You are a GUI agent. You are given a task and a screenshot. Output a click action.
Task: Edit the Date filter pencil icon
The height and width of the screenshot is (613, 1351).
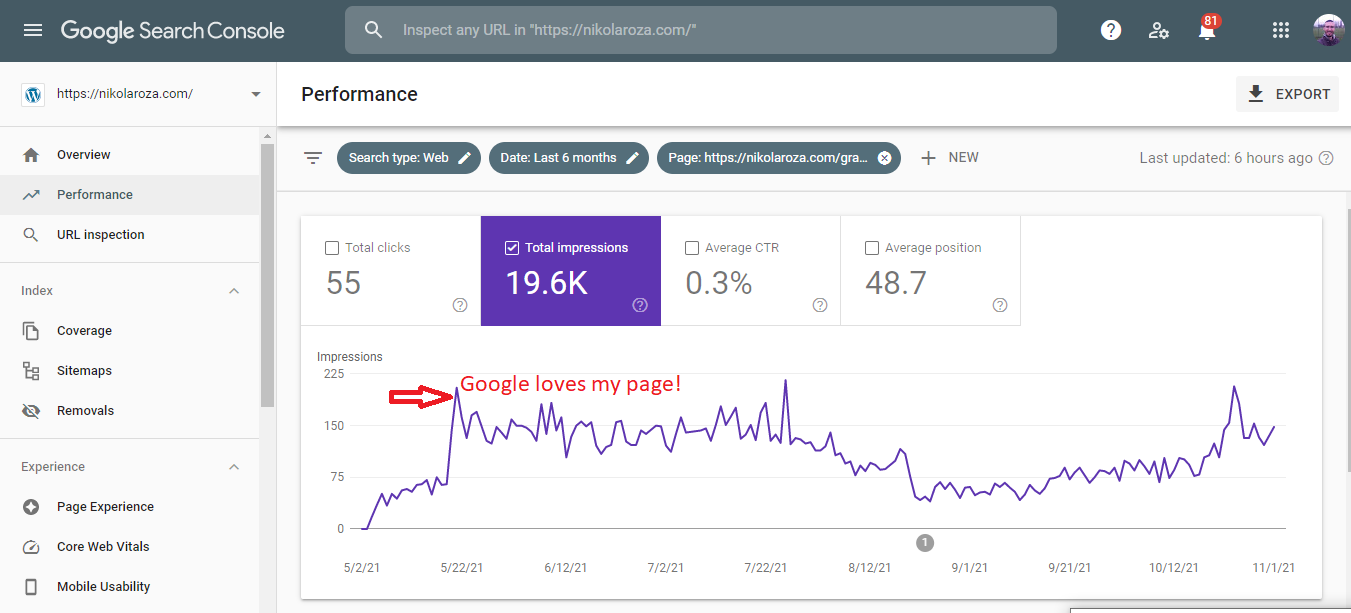coord(633,158)
